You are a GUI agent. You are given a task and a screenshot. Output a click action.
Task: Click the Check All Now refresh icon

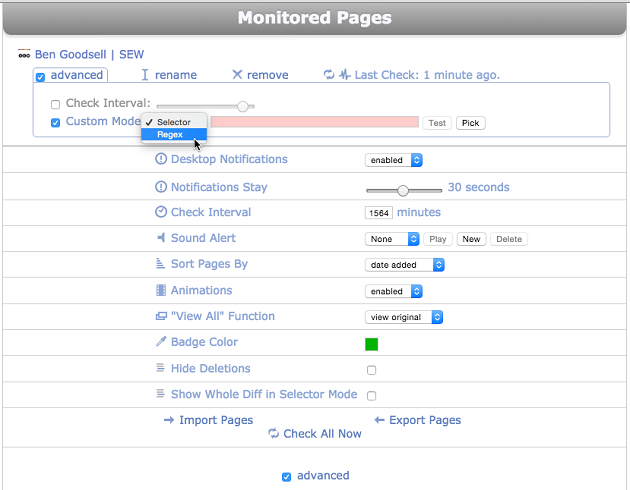coord(274,433)
